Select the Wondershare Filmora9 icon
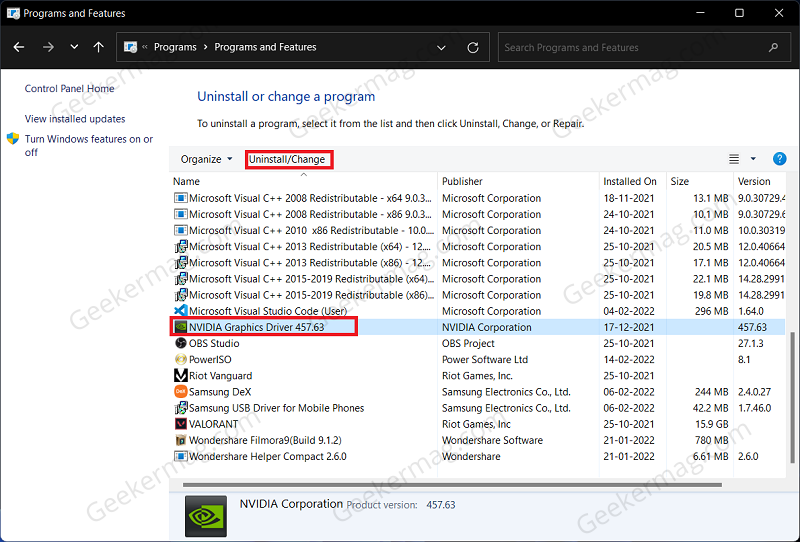This screenshot has width=800, height=542. coord(181,440)
